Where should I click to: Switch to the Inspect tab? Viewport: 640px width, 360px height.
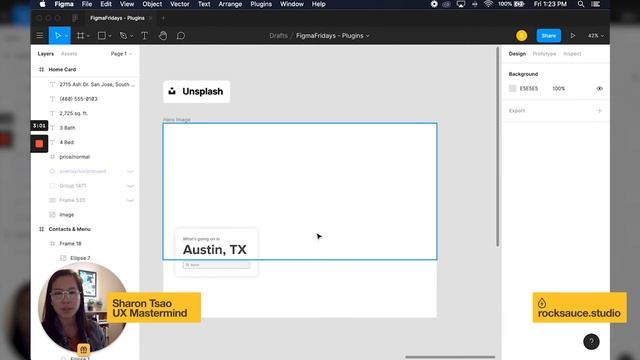[x=572, y=54]
